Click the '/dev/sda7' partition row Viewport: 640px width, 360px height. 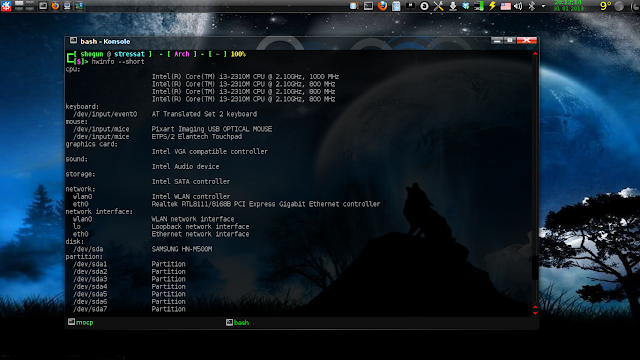129,309
